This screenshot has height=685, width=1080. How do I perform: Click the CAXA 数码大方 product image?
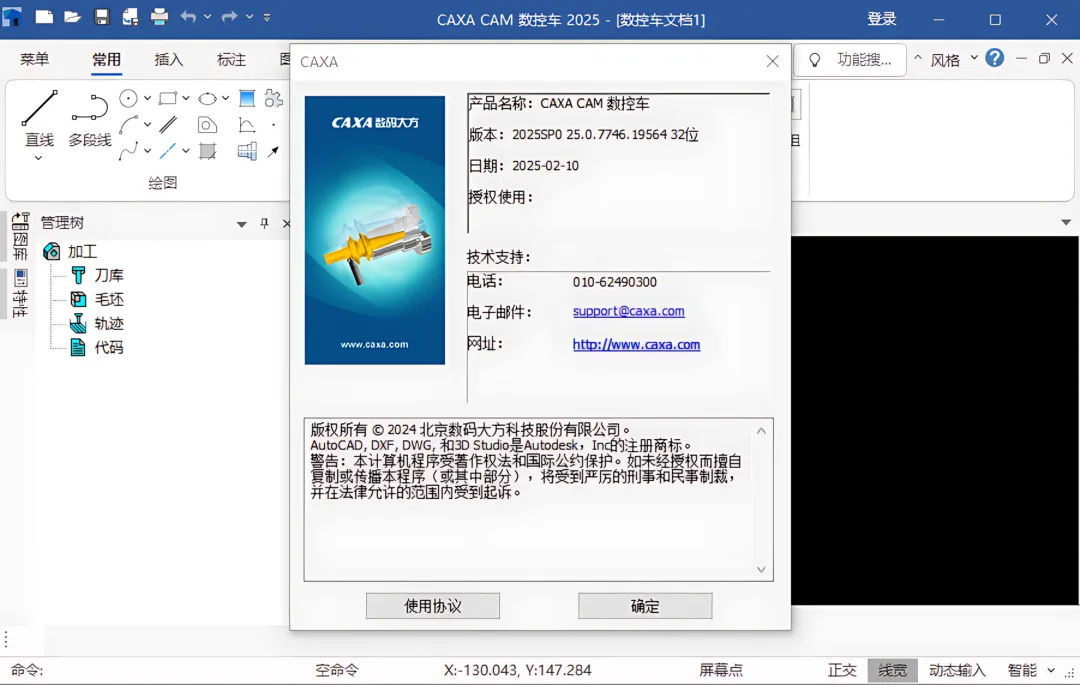coord(375,230)
